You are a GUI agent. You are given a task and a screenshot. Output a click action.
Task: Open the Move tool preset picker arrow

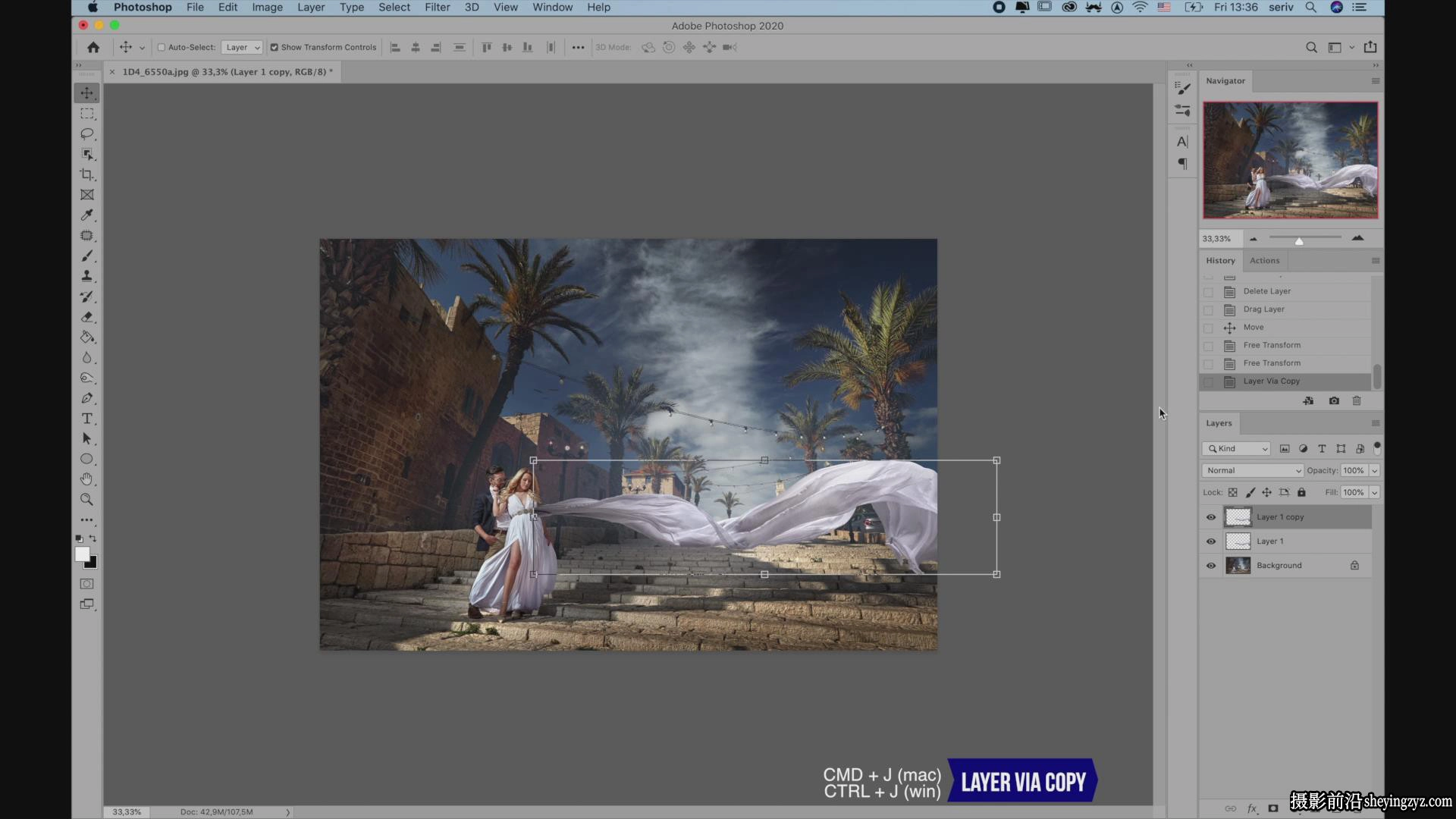click(142, 48)
